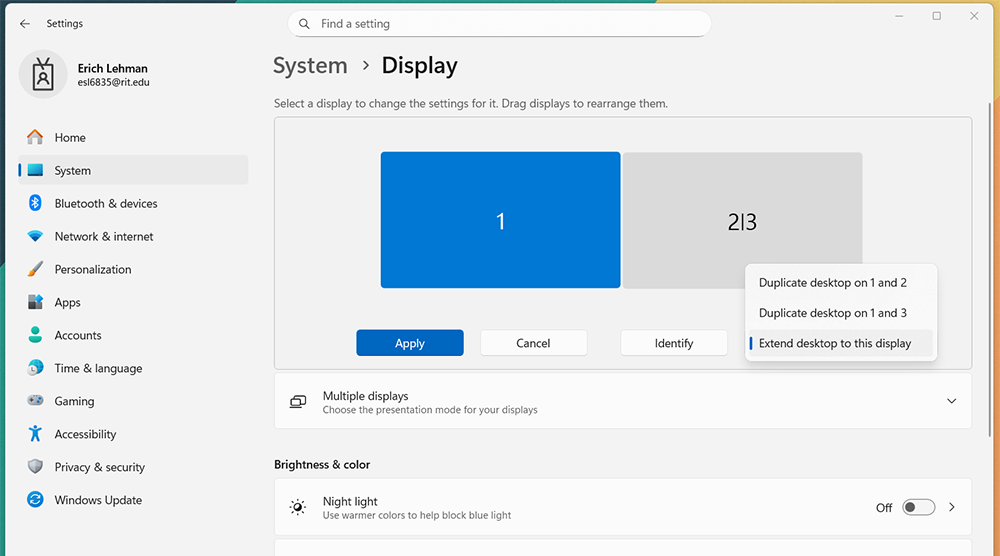Image resolution: width=1000 pixels, height=556 pixels.
Task: Select display 2|3 thumbnail
Action: coord(742,215)
